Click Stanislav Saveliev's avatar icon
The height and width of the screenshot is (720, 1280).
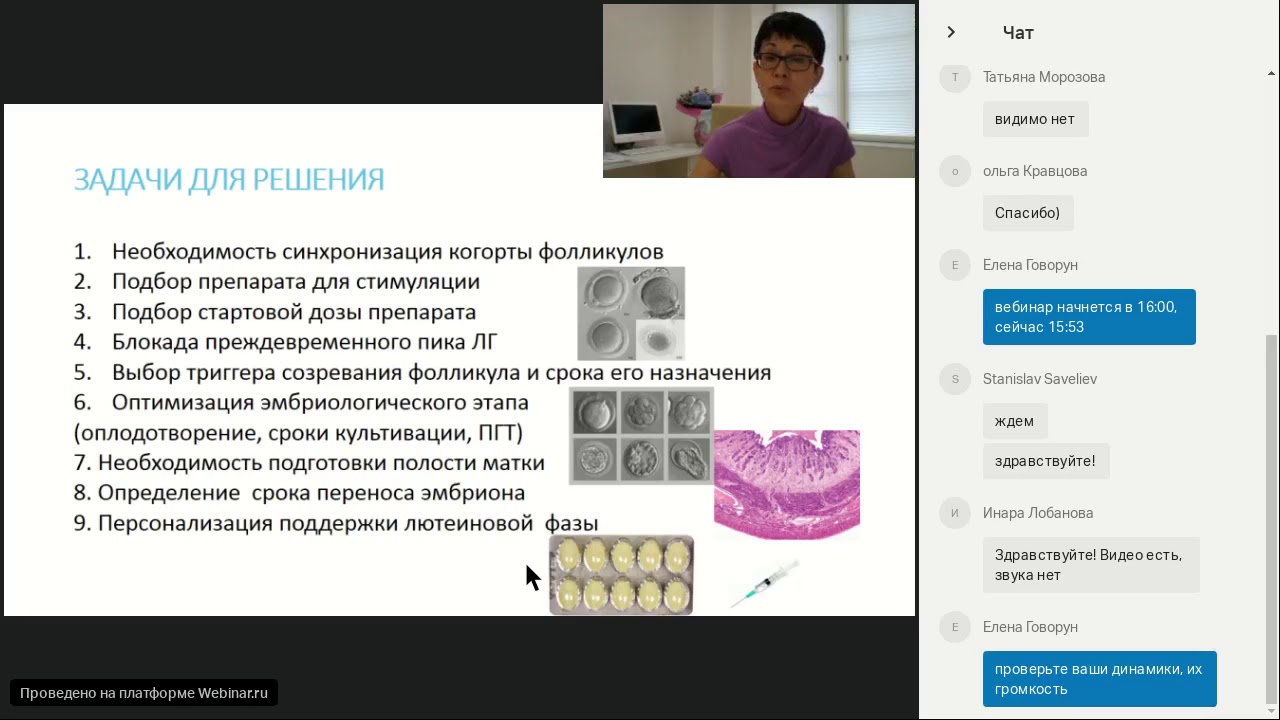tap(955, 379)
